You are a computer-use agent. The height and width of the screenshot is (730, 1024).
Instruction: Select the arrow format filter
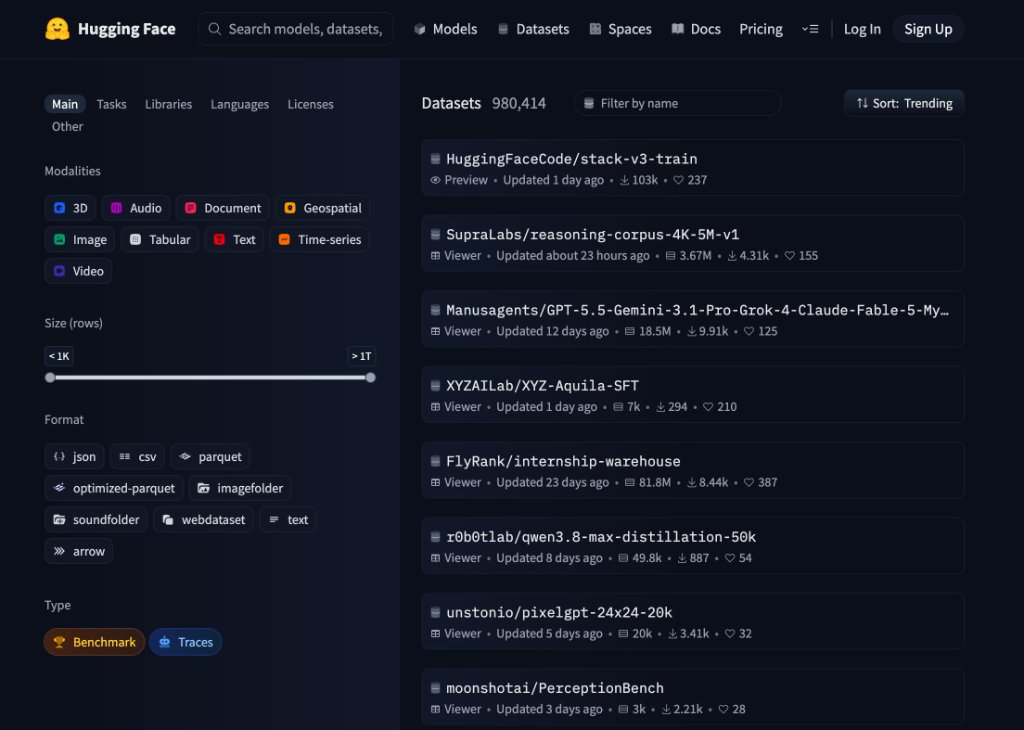tap(79, 551)
